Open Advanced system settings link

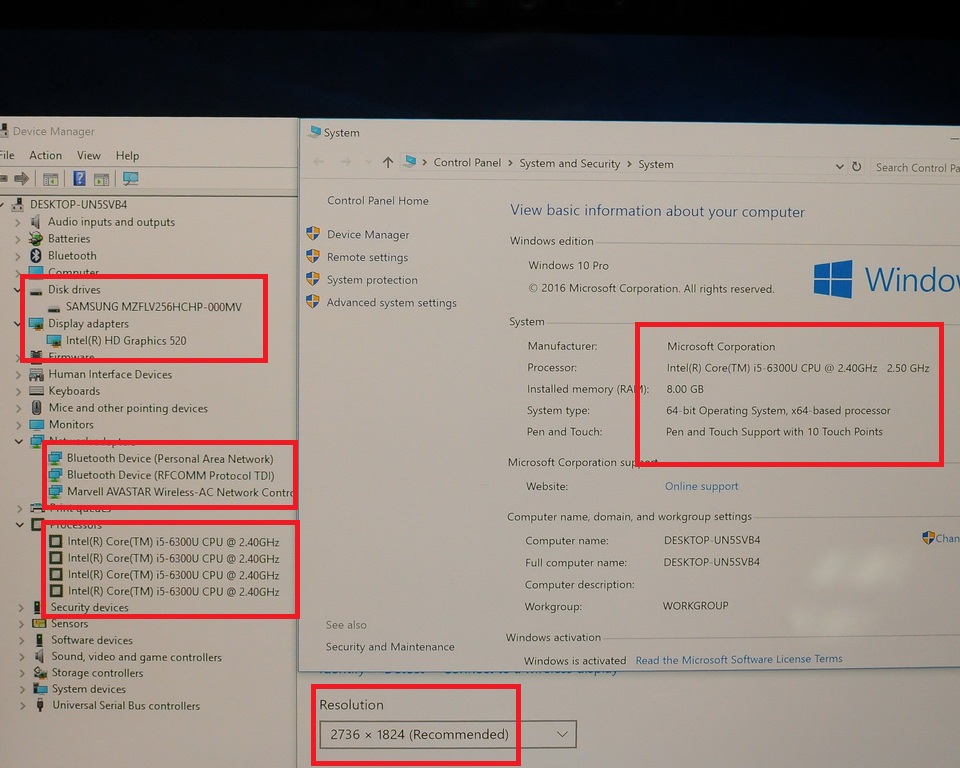tap(391, 303)
